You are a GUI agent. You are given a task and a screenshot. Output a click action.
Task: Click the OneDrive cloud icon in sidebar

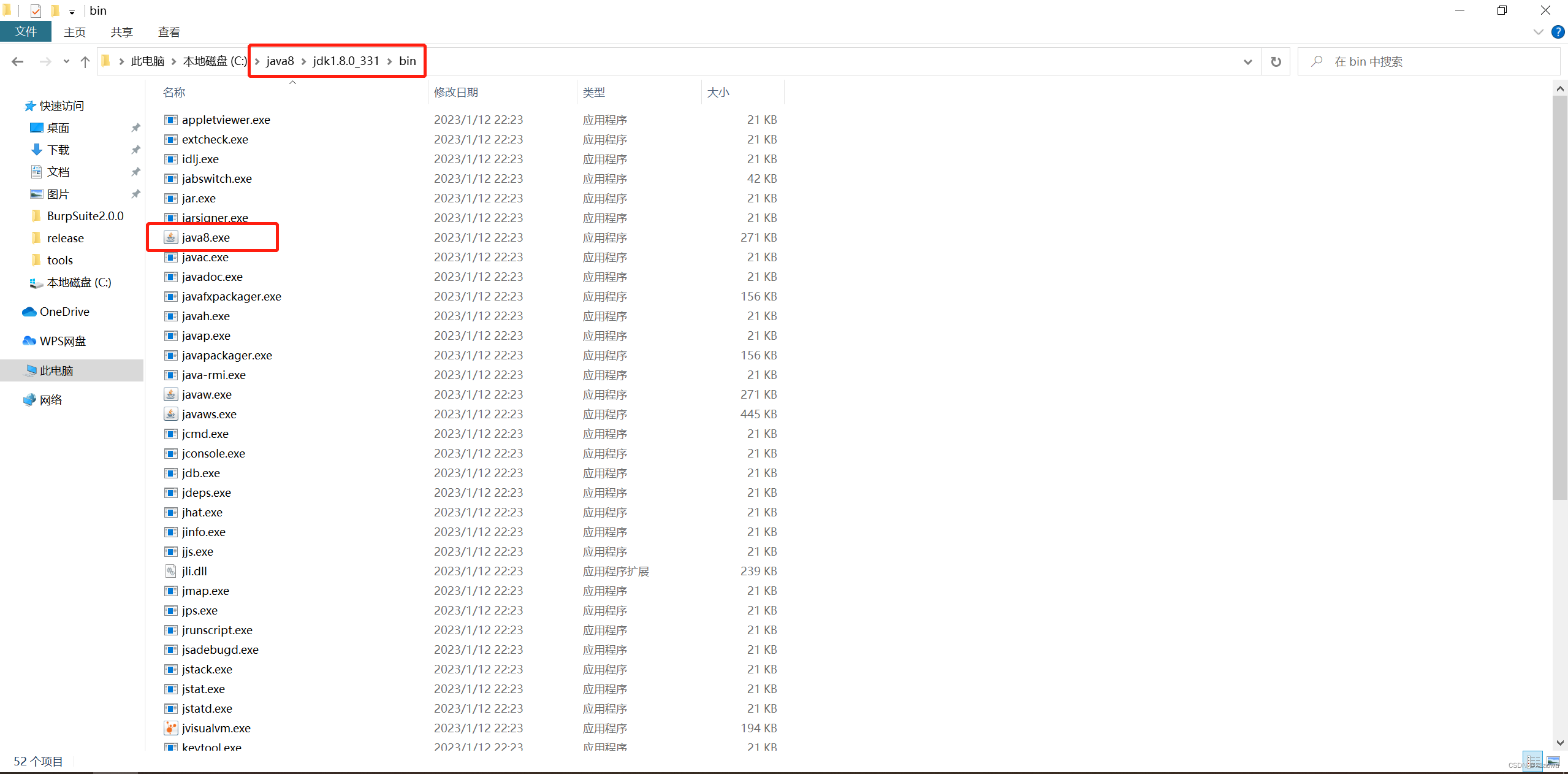pyautogui.click(x=29, y=312)
